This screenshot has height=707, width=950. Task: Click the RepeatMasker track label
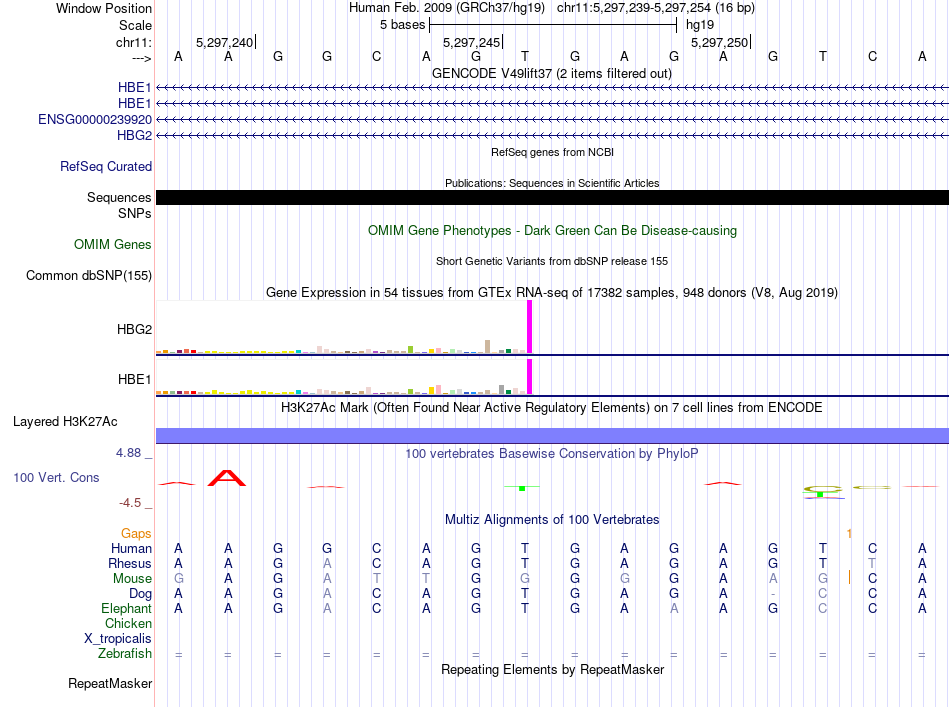point(110,683)
